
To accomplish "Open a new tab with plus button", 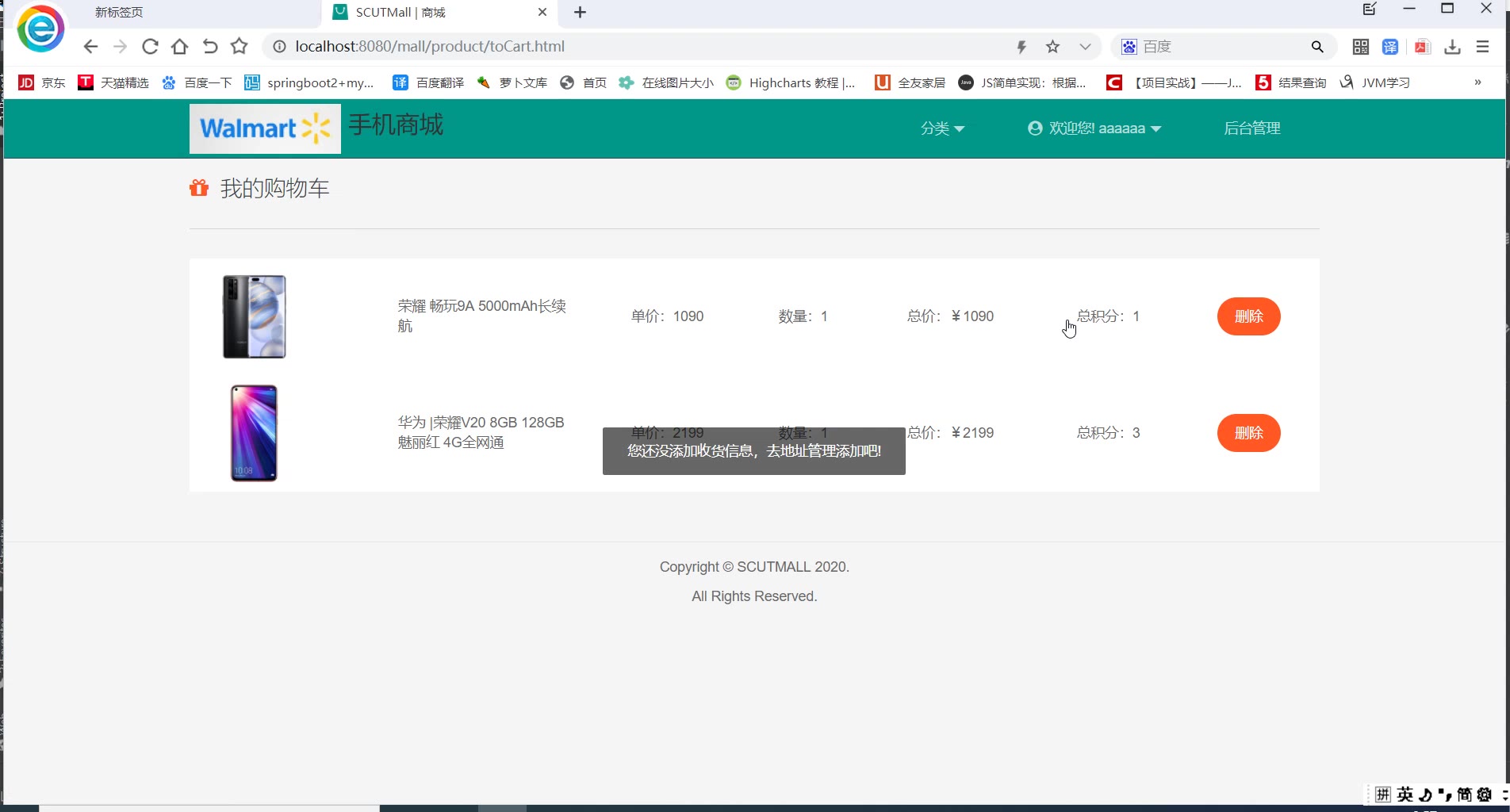I will [580, 13].
